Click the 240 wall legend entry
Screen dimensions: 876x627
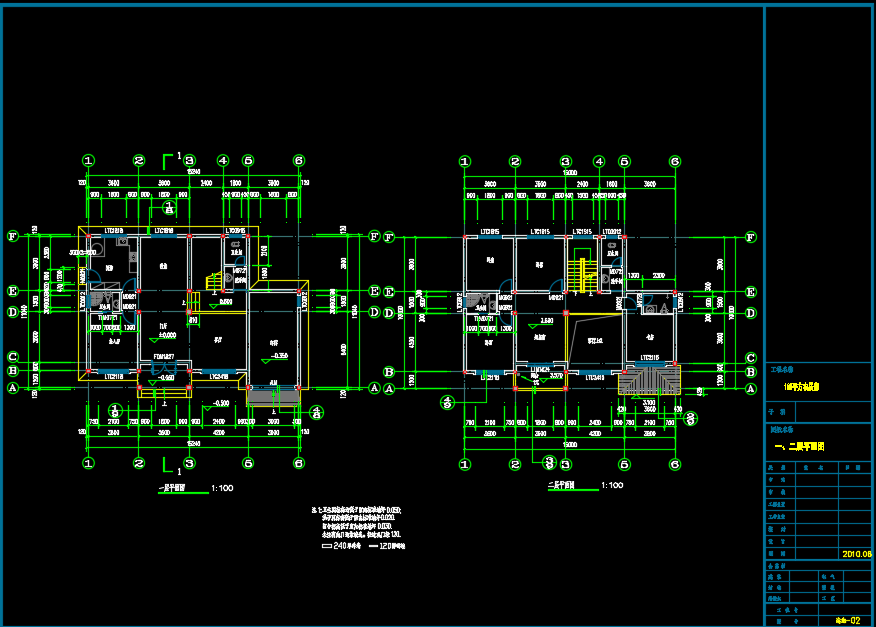coord(342,546)
